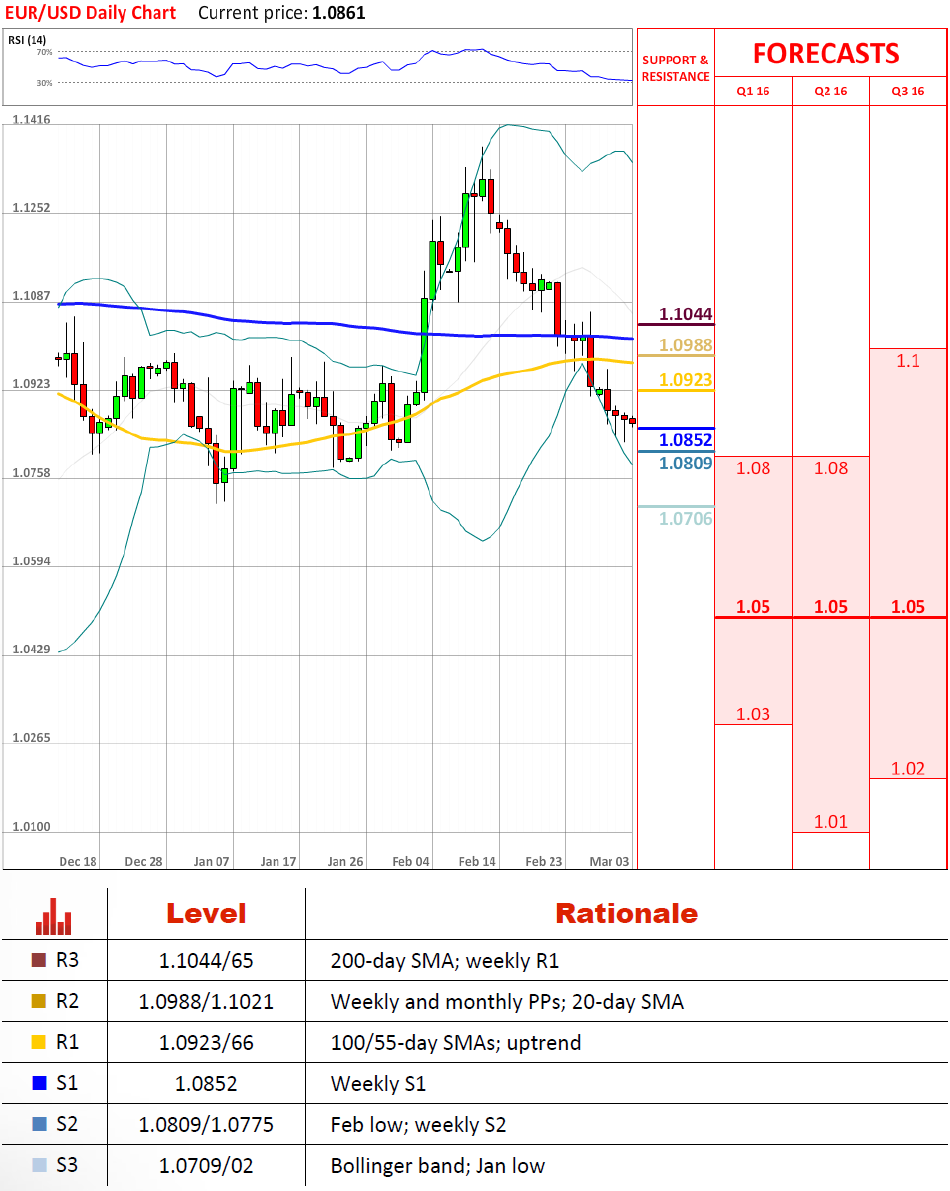Click the S1 blue color swatch
This screenshot has width=950, height=1191.
pyautogui.click(x=39, y=1083)
